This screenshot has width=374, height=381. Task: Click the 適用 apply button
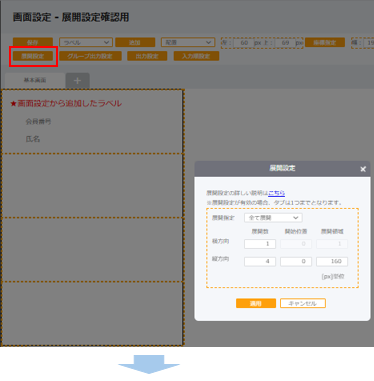click(256, 303)
